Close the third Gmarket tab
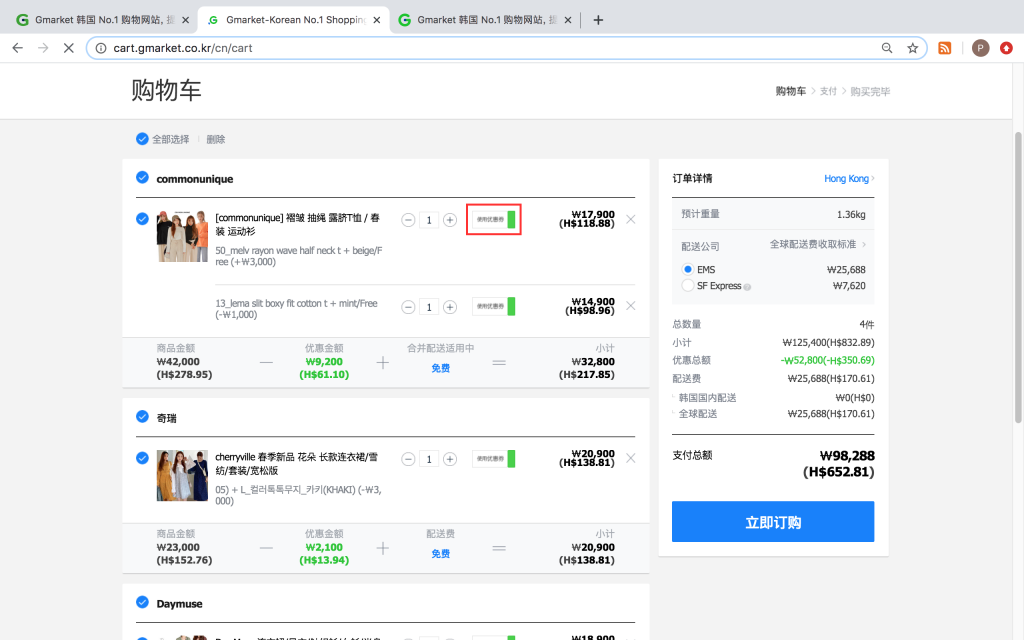The width and height of the screenshot is (1024, 640). pyautogui.click(x=568, y=20)
